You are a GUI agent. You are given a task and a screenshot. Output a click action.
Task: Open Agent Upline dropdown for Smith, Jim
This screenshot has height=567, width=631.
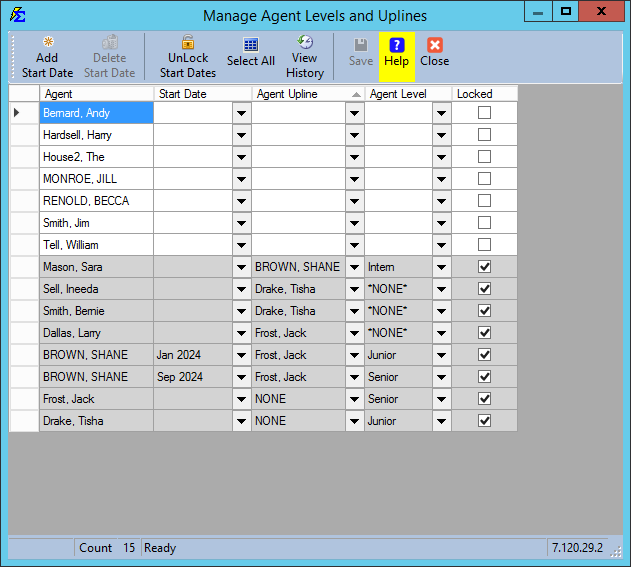(355, 223)
